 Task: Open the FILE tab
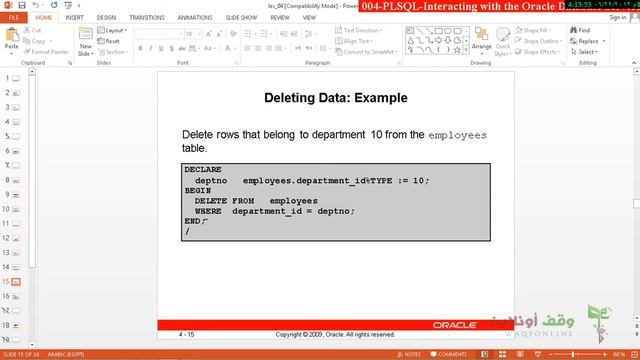13,18
